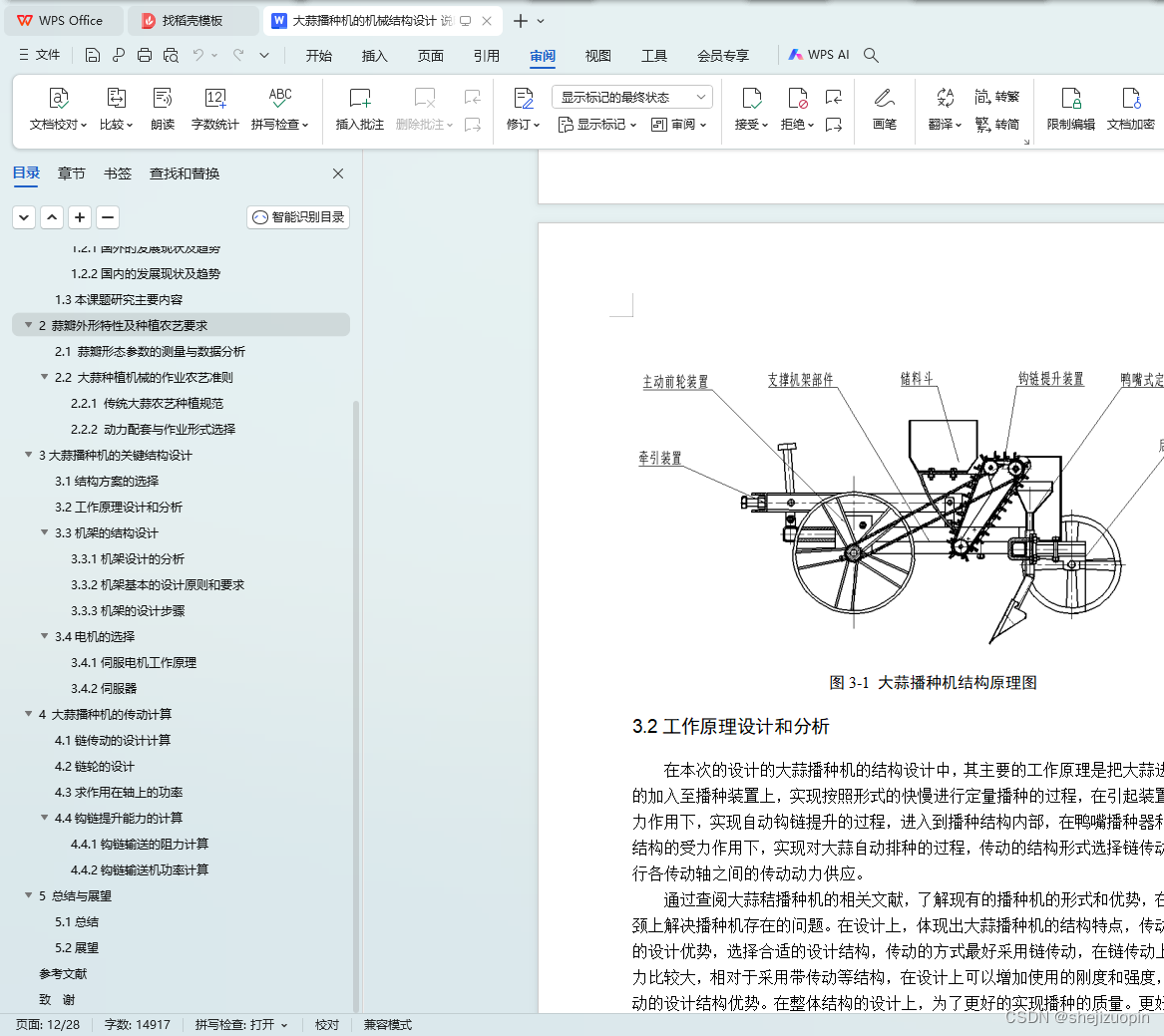
Task: Jump to 4.2 链轮的设计 heading
Action: 95,766
